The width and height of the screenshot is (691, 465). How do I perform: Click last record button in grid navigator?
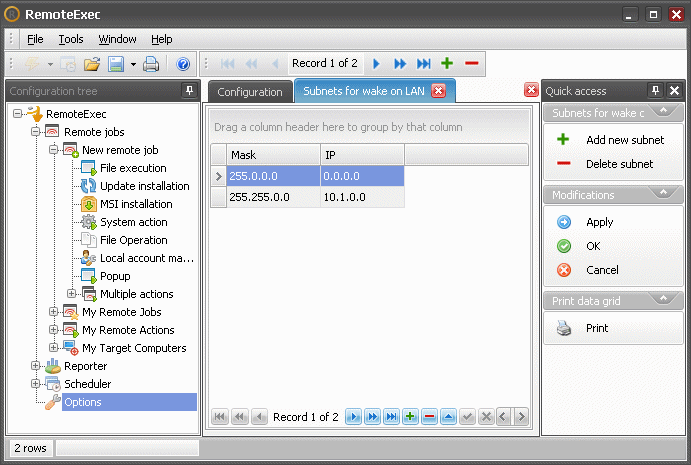391,417
